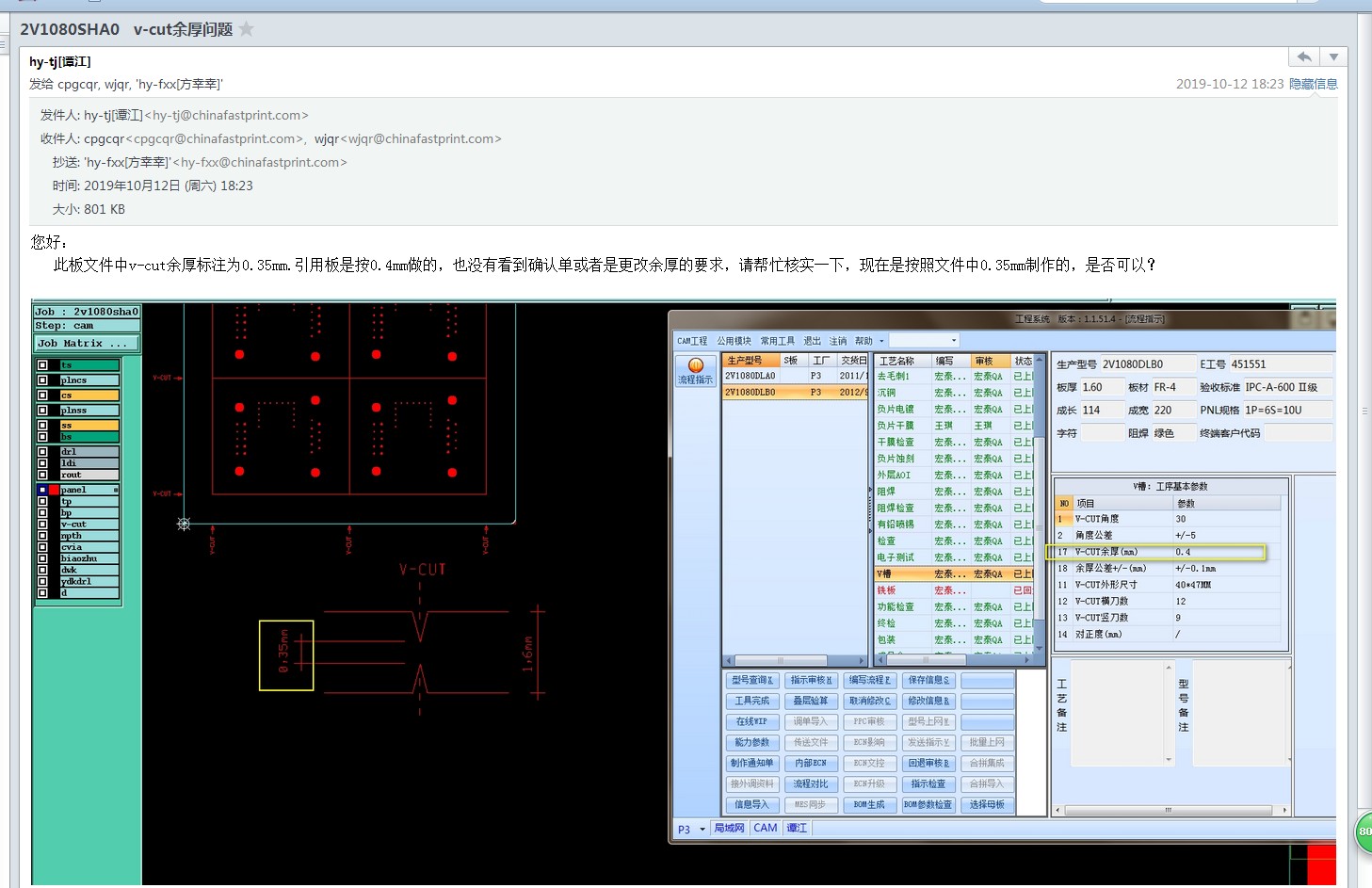Open the reply options dropdown arrow
The height and width of the screenshot is (888, 1372).
point(1333,57)
